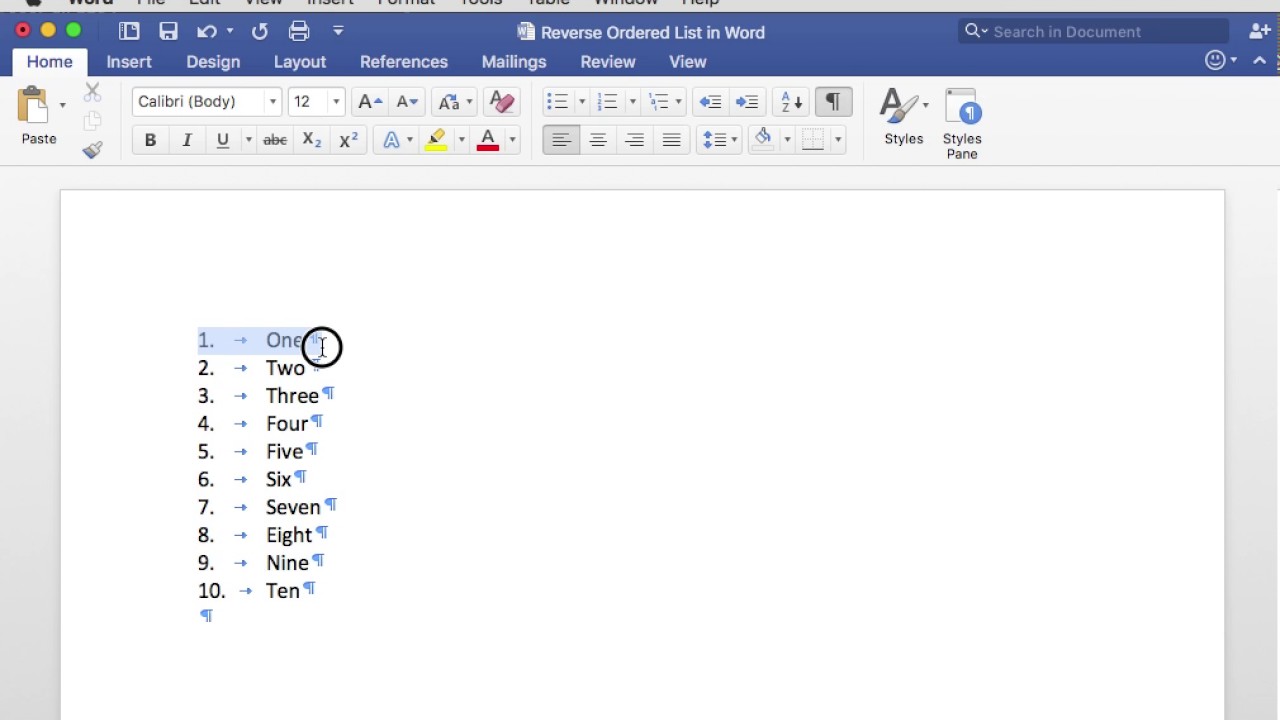
Task: Sort the list A to Z
Action: 791,102
